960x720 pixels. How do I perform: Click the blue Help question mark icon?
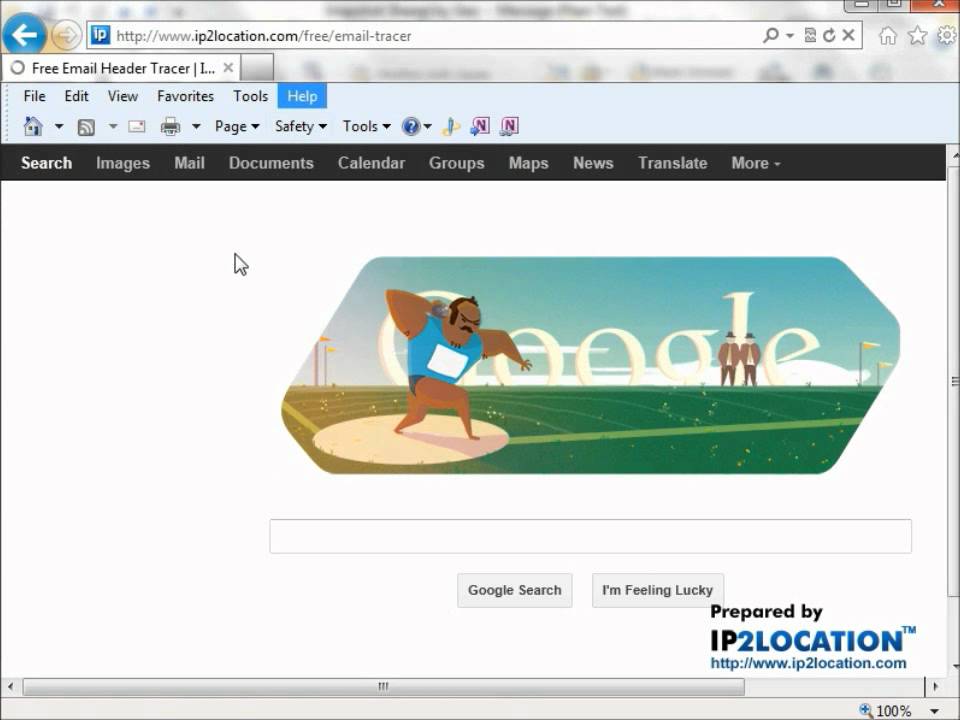410,127
